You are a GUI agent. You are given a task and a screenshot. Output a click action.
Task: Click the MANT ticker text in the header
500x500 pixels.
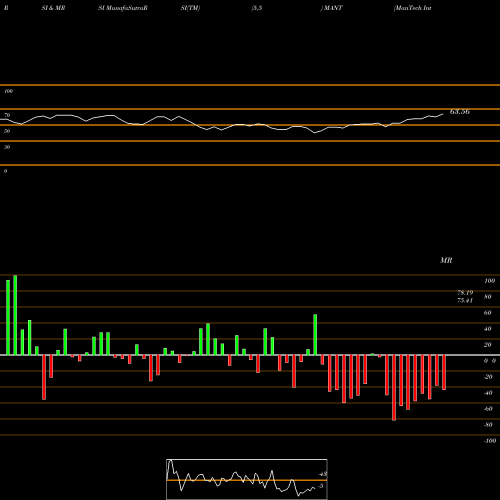332,8
